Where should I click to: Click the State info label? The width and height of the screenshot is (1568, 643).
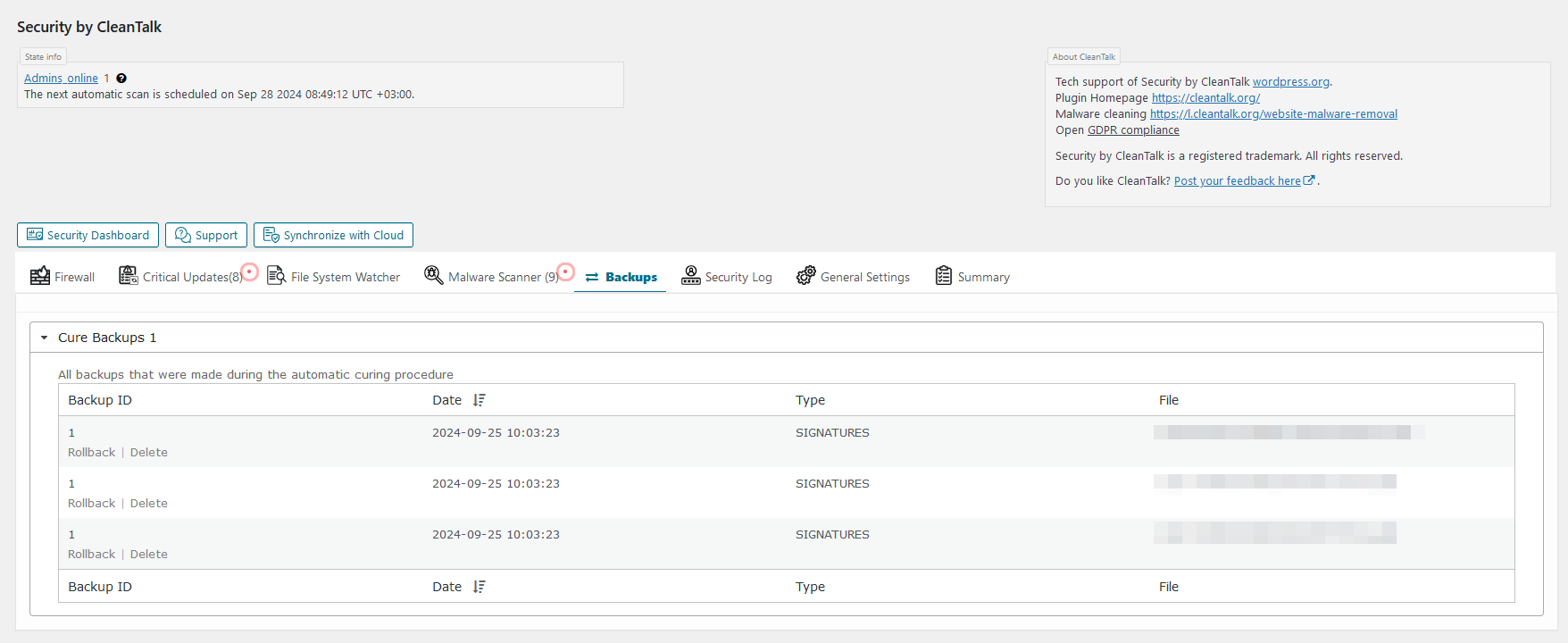[x=43, y=56]
